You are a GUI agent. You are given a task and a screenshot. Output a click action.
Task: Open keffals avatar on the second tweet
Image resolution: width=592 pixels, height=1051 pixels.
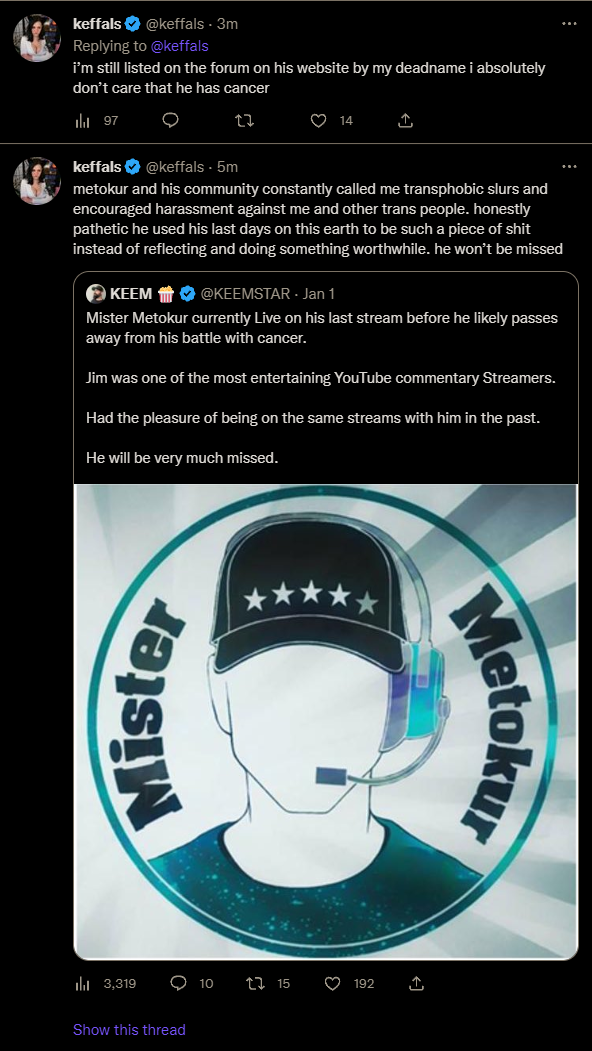pyautogui.click(x=38, y=181)
